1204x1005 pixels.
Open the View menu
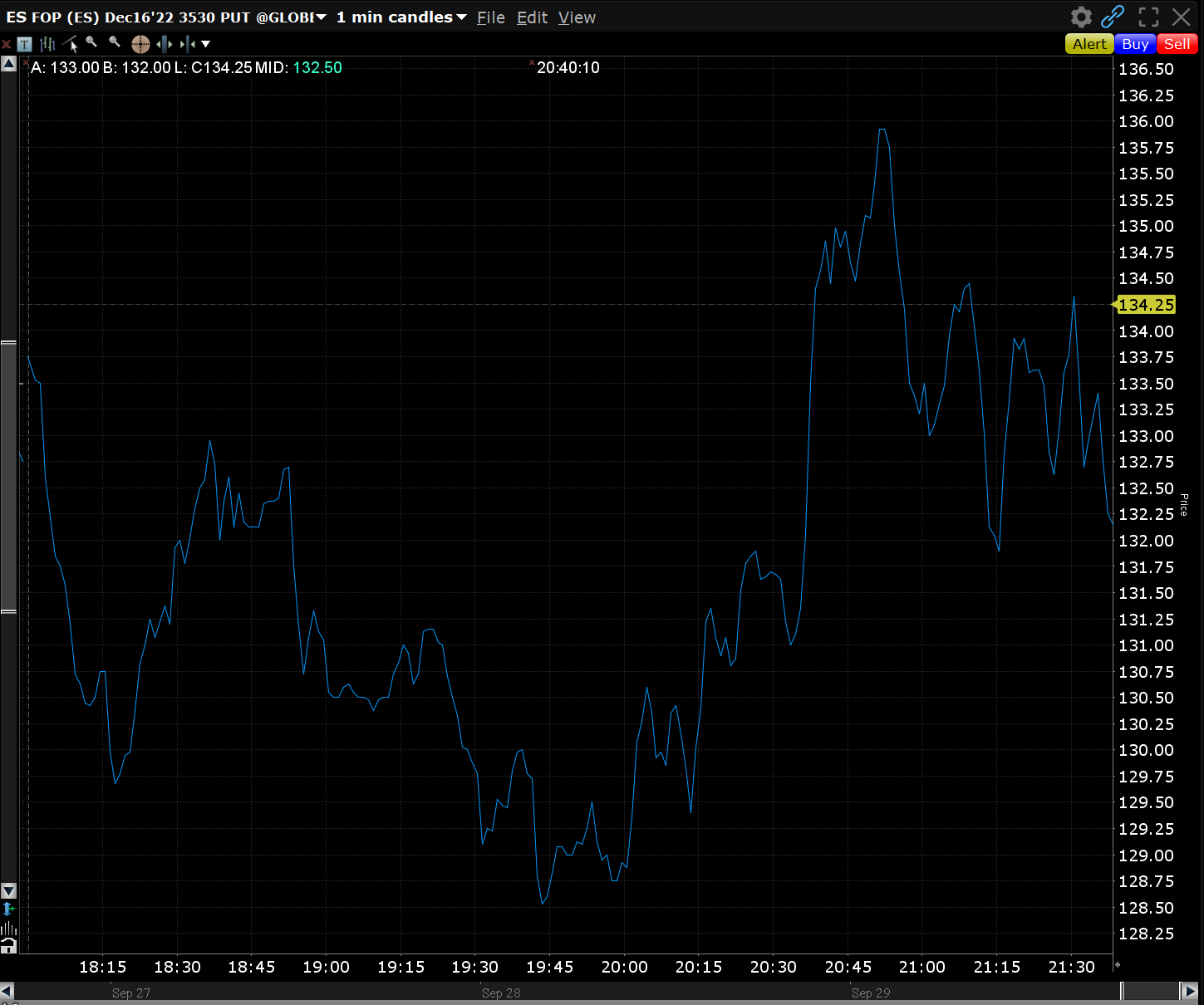577,17
